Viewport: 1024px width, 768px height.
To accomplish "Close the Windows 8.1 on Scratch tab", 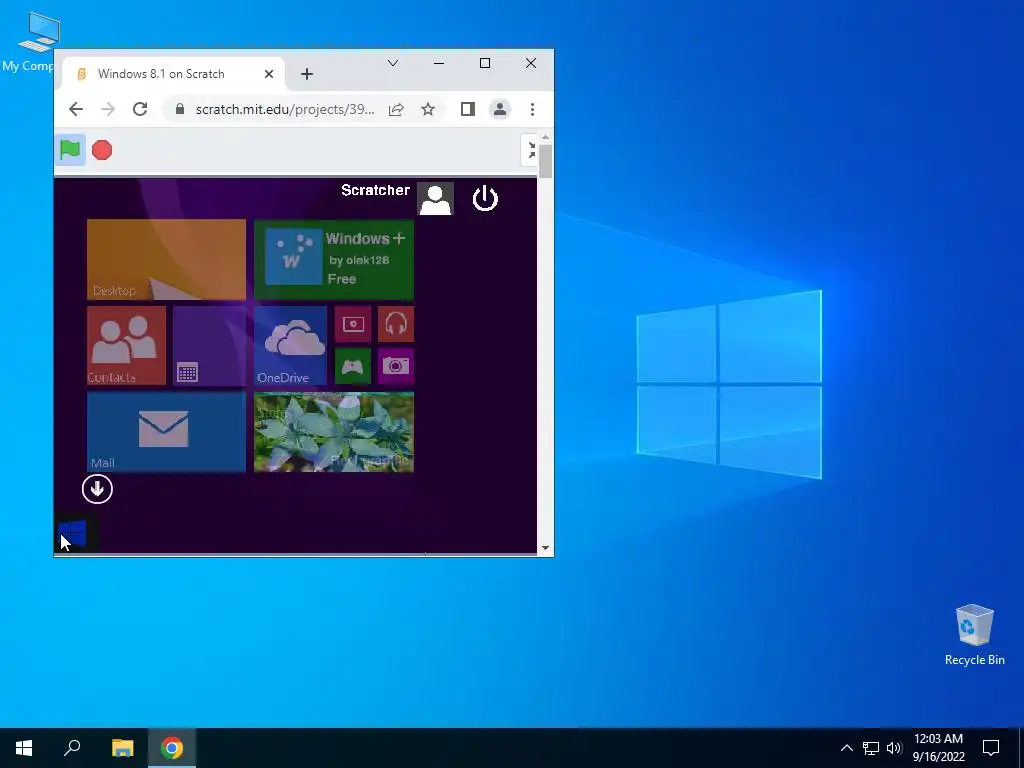I will (x=268, y=74).
